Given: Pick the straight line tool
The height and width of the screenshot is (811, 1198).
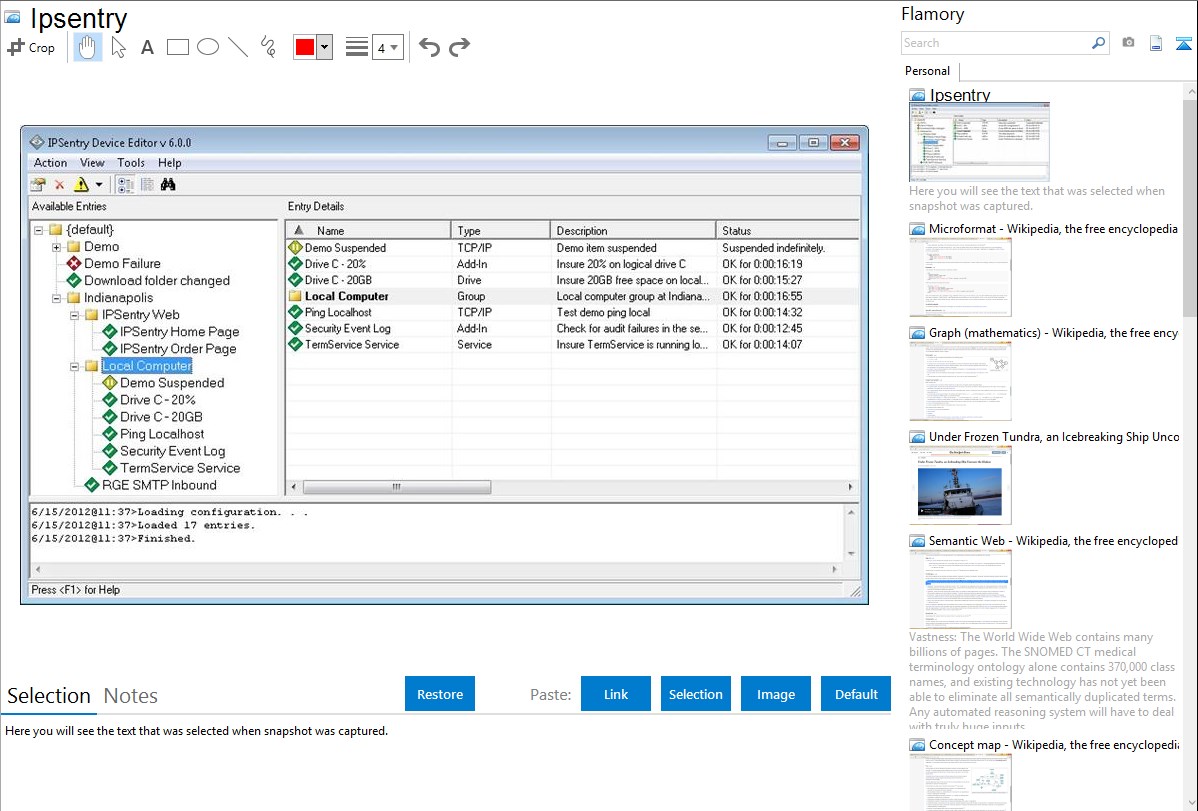Looking at the screenshot, I should 238,47.
